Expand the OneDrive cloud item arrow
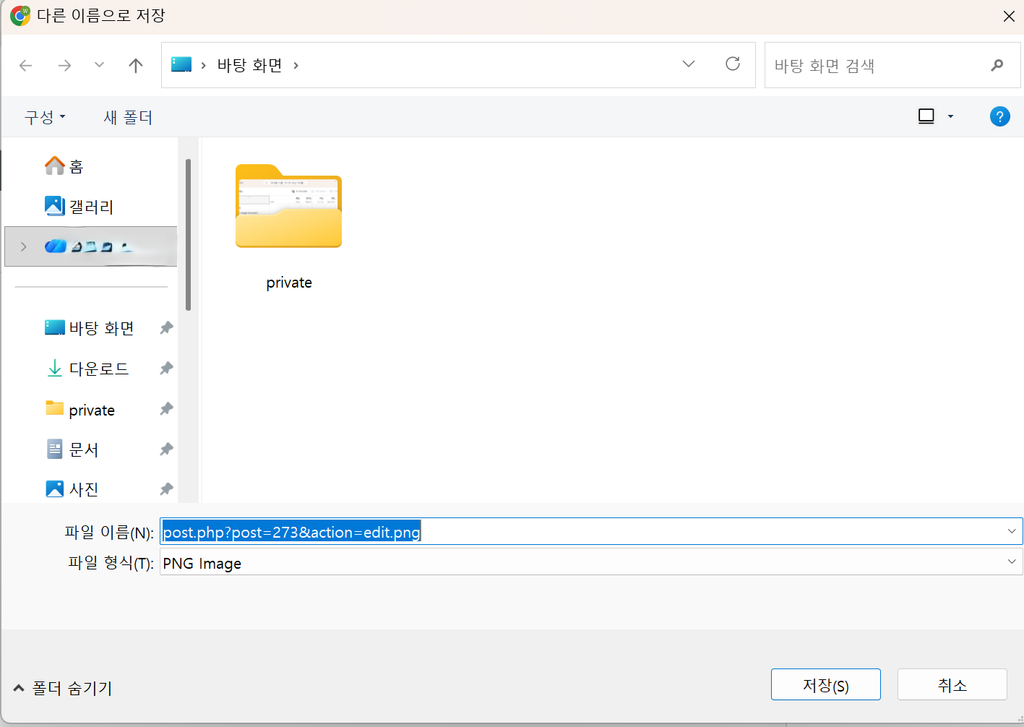Screen dimensions: 1024x727 [x=24, y=246]
